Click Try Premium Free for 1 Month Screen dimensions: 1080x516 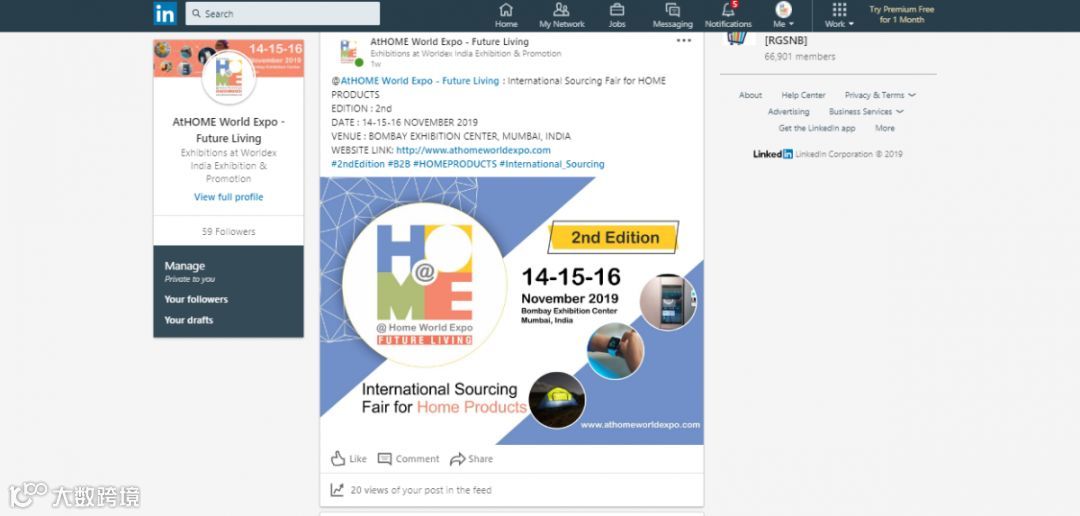902,14
